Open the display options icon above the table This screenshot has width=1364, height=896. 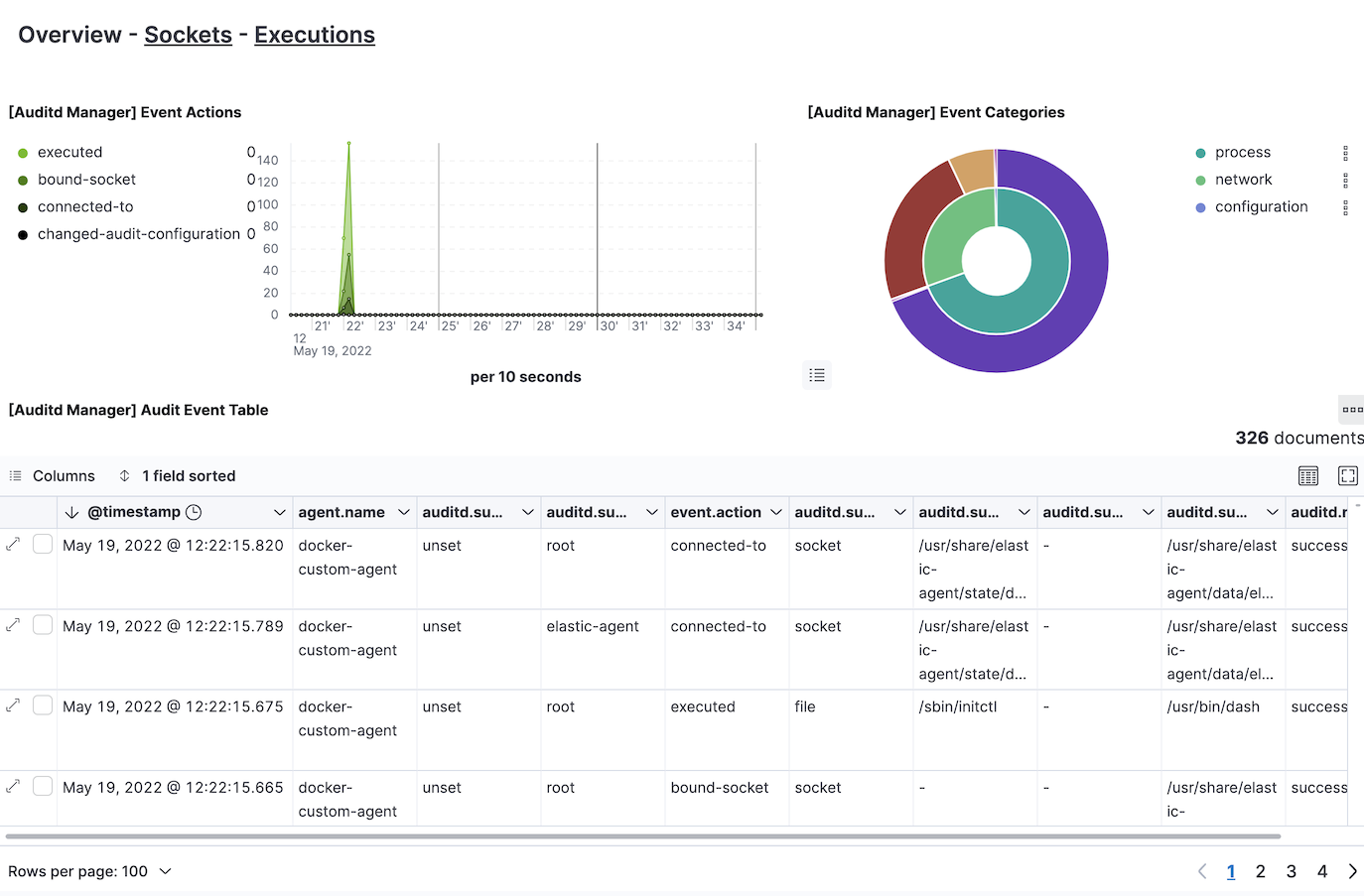tap(1307, 475)
